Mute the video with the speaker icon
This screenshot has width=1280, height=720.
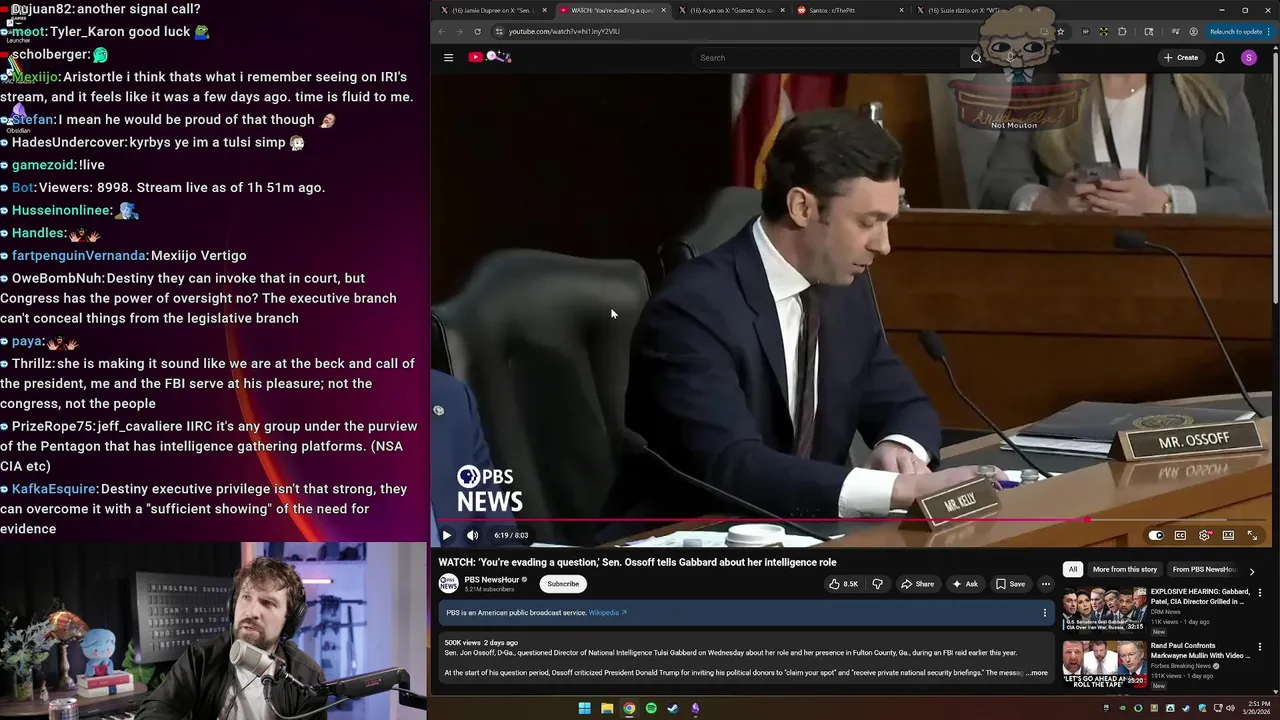[472, 535]
